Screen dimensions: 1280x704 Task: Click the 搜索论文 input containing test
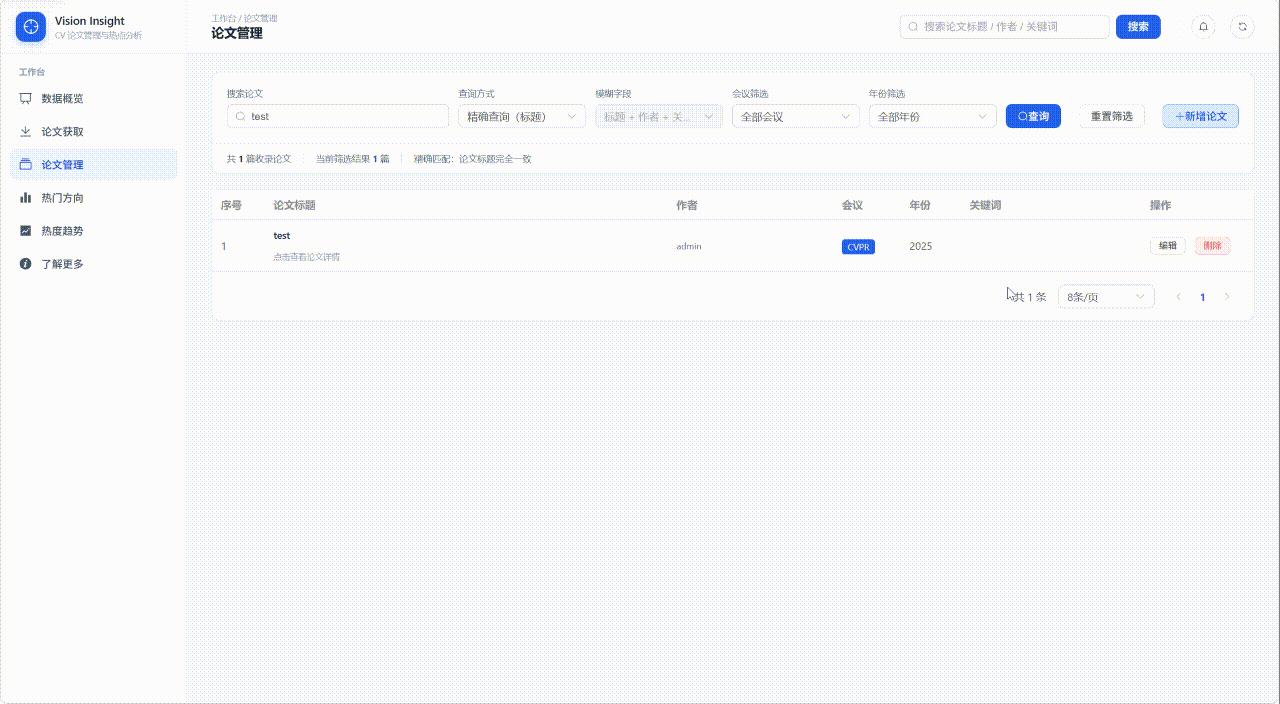[x=338, y=116]
